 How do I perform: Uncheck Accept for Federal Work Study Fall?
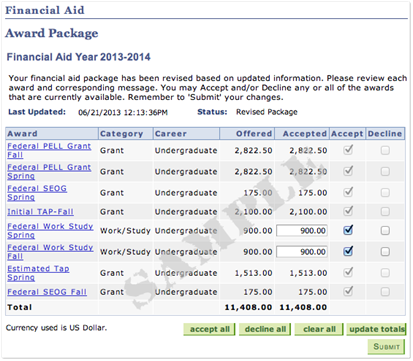(348, 251)
